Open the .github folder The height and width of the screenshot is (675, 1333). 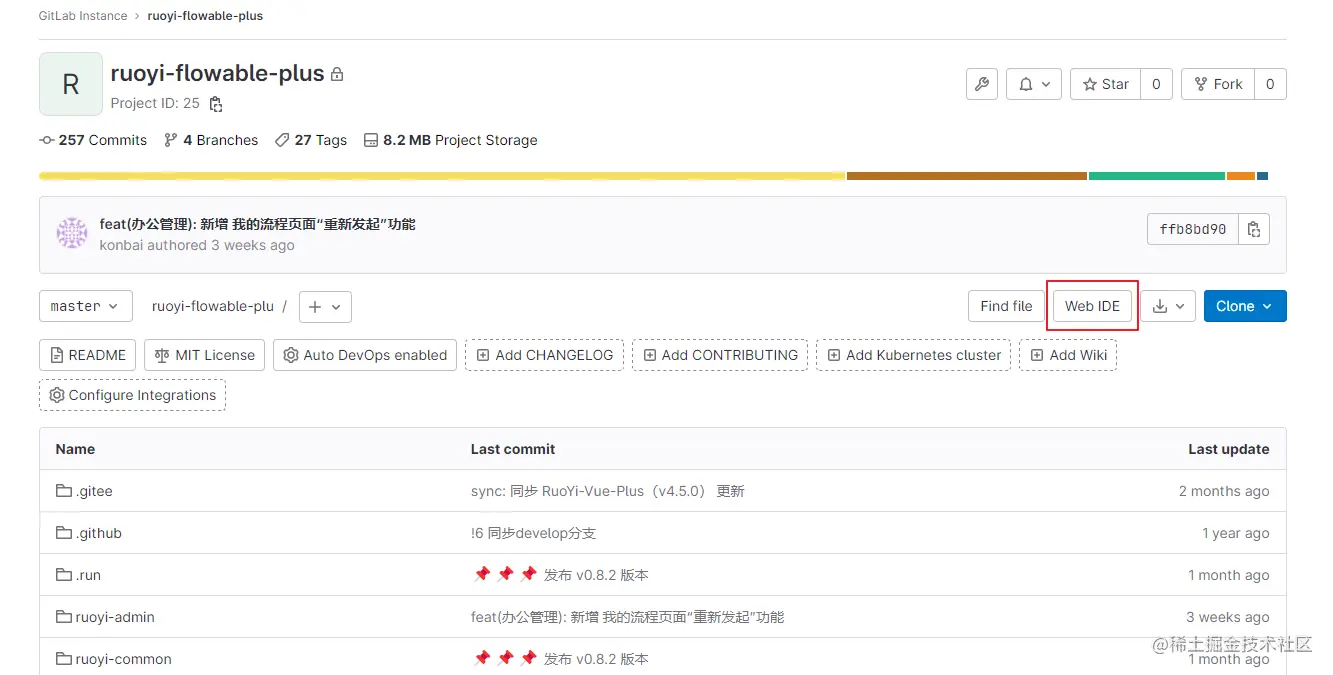(98, 533)
